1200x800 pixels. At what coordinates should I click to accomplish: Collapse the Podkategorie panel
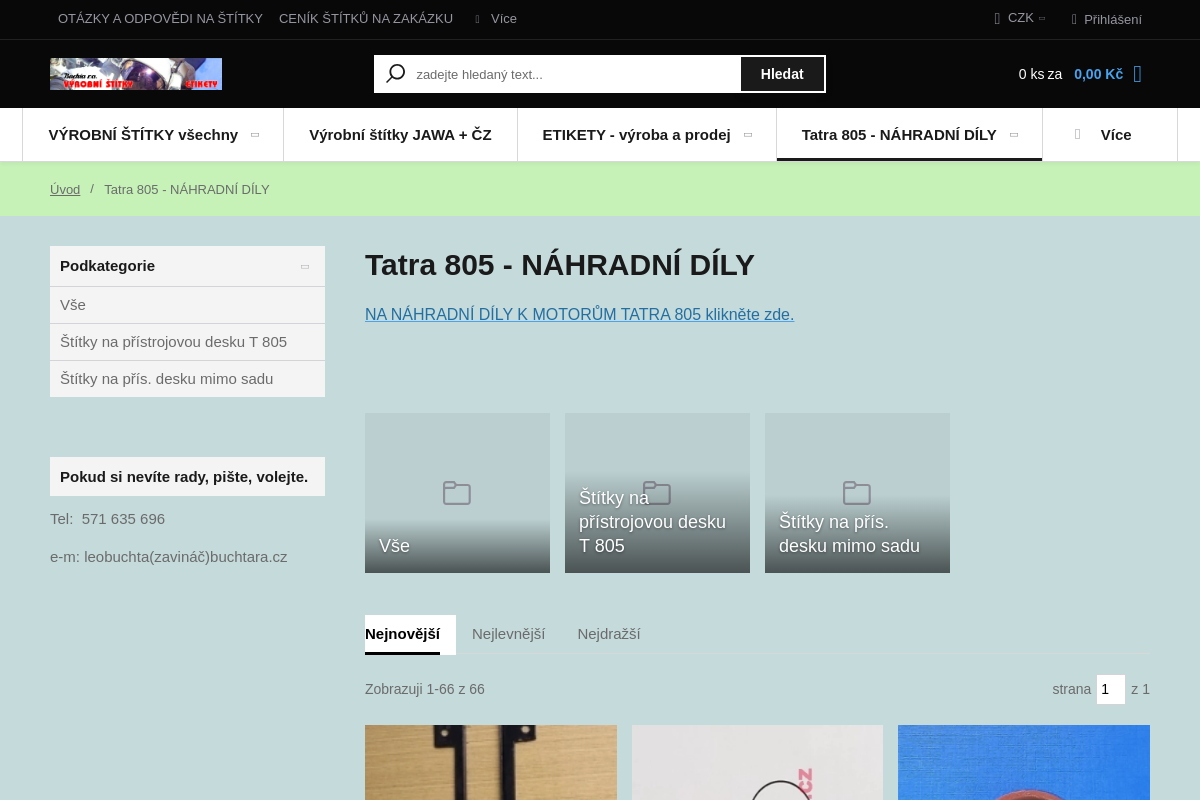(x=305, y=266)
